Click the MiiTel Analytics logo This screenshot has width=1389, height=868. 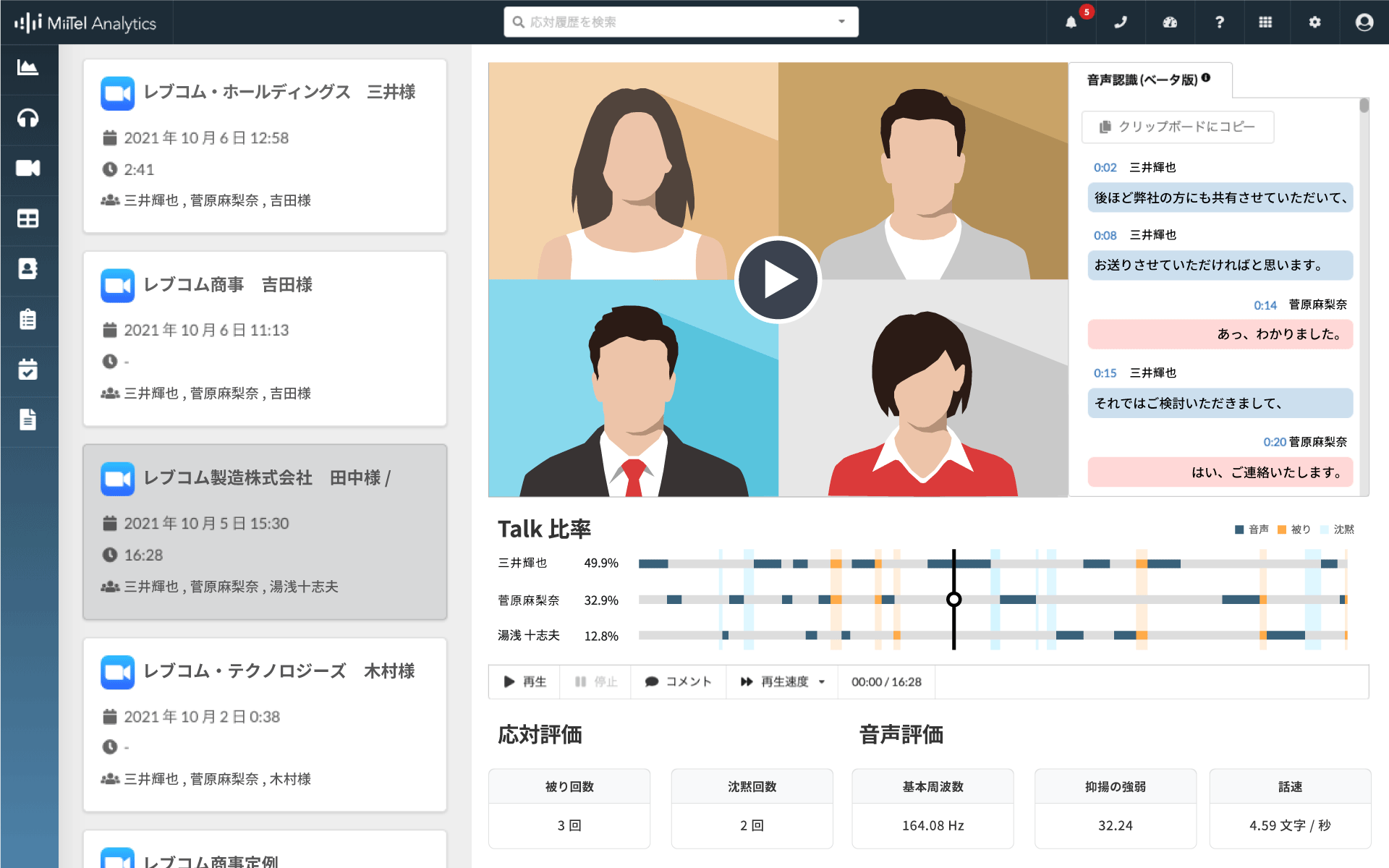pos(85,23)
